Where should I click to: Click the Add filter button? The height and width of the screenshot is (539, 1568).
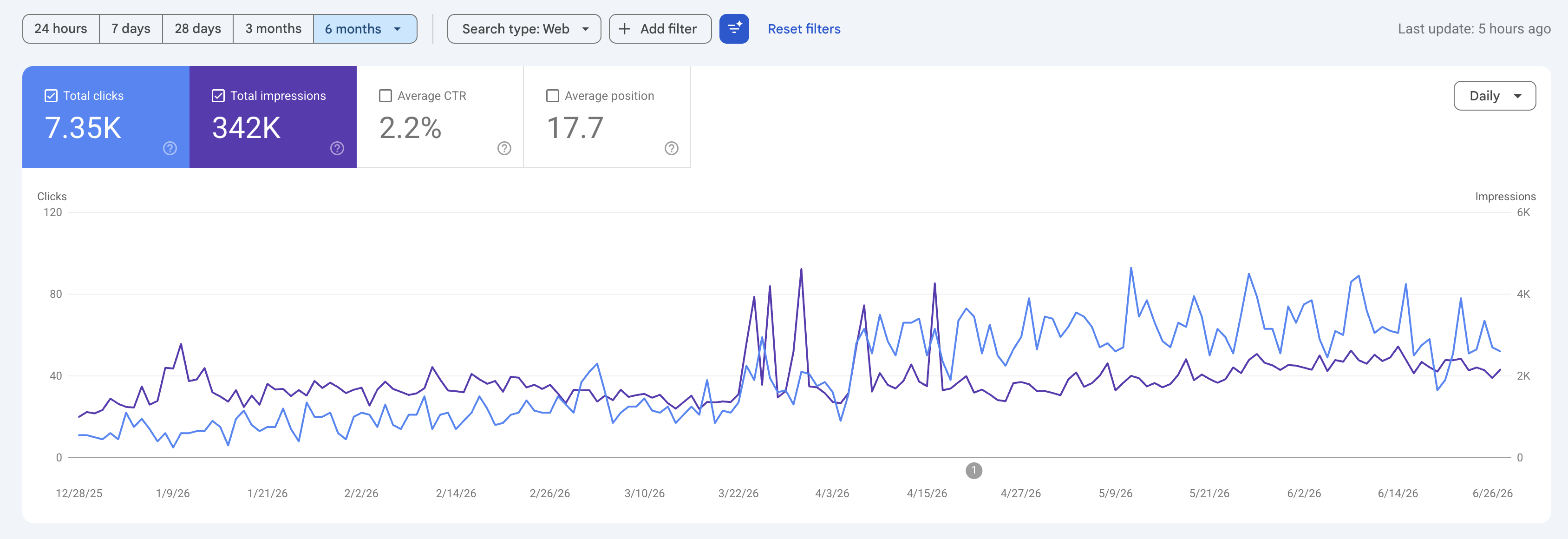point(660,29)
